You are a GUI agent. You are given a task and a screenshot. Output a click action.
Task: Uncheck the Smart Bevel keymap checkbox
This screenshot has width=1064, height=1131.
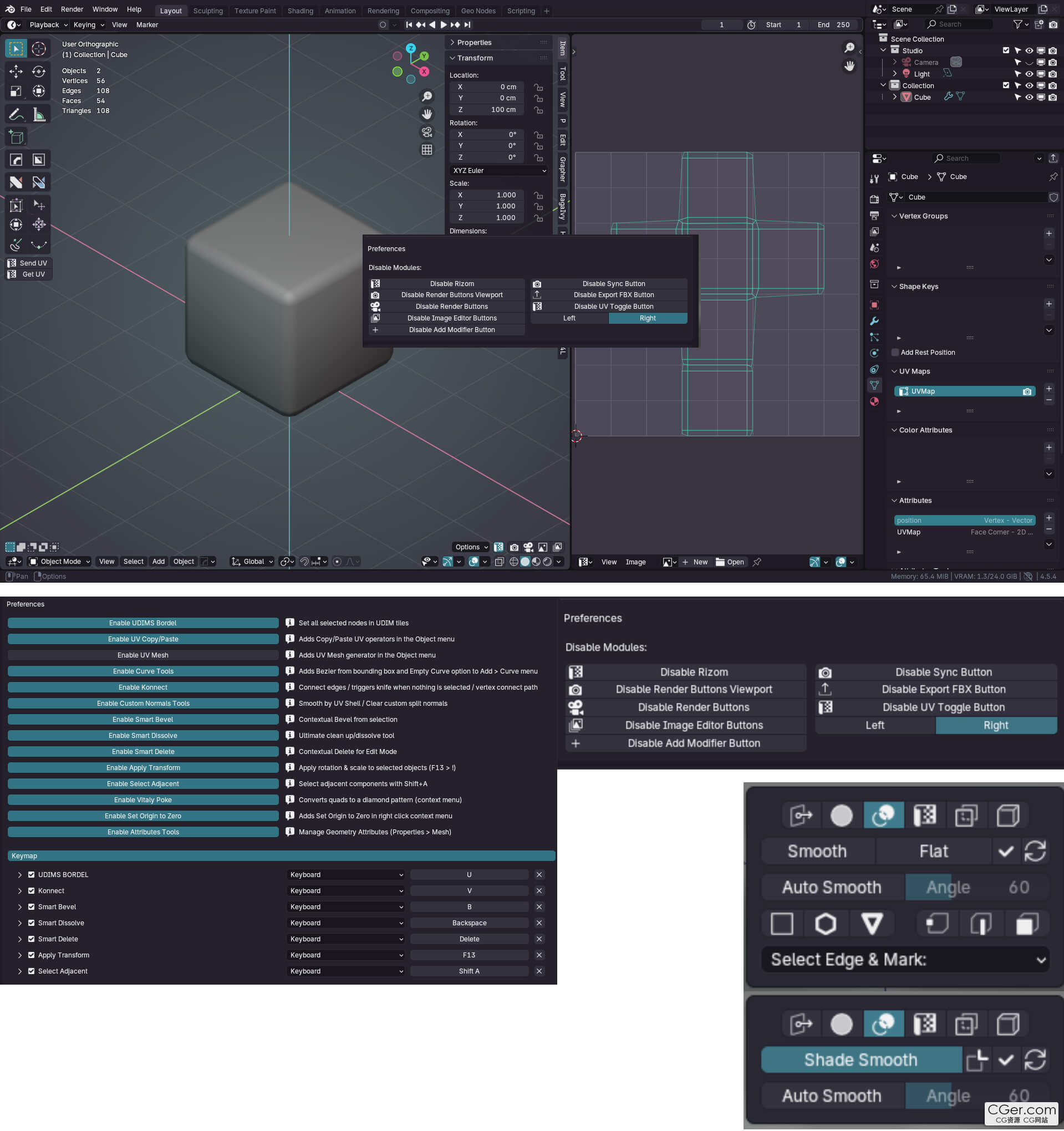(31, 907)
